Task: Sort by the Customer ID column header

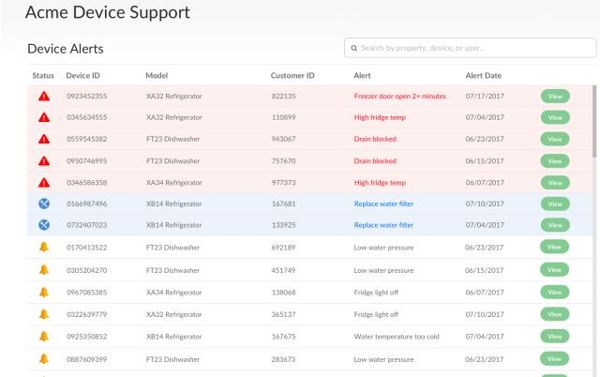Action: click(292, 75)
